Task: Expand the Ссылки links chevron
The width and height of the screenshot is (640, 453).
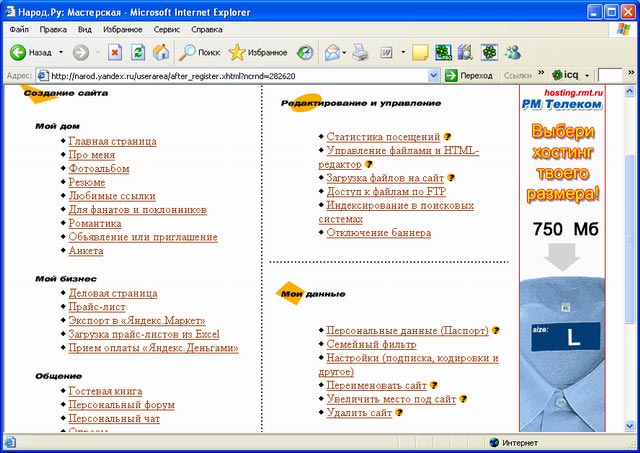Action: click(x=541, y=73)
